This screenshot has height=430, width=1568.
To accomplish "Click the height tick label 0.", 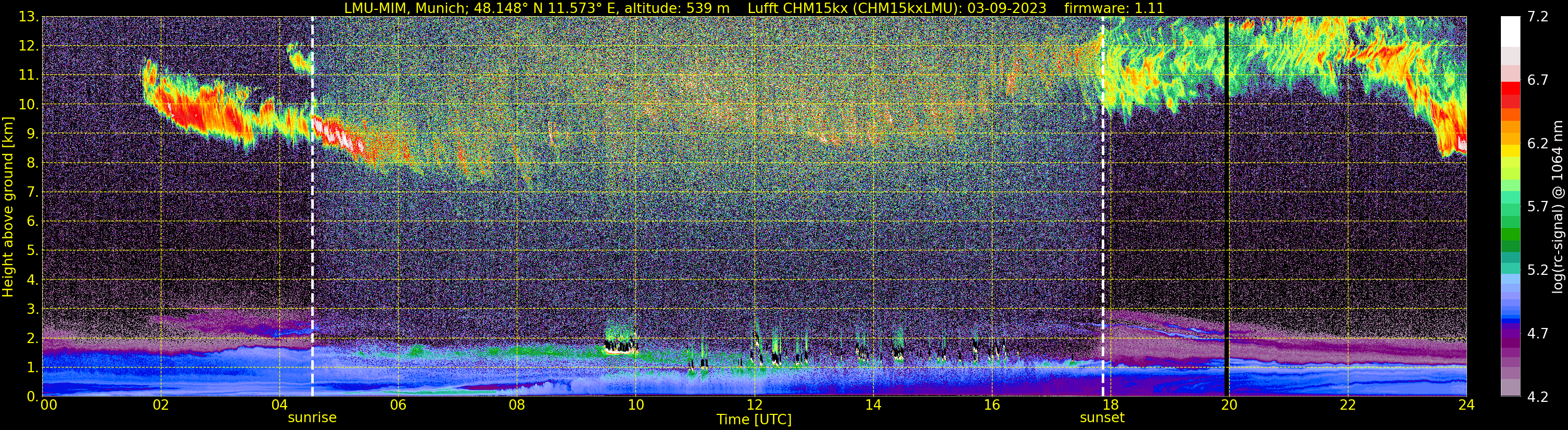I will click(32, 397).
